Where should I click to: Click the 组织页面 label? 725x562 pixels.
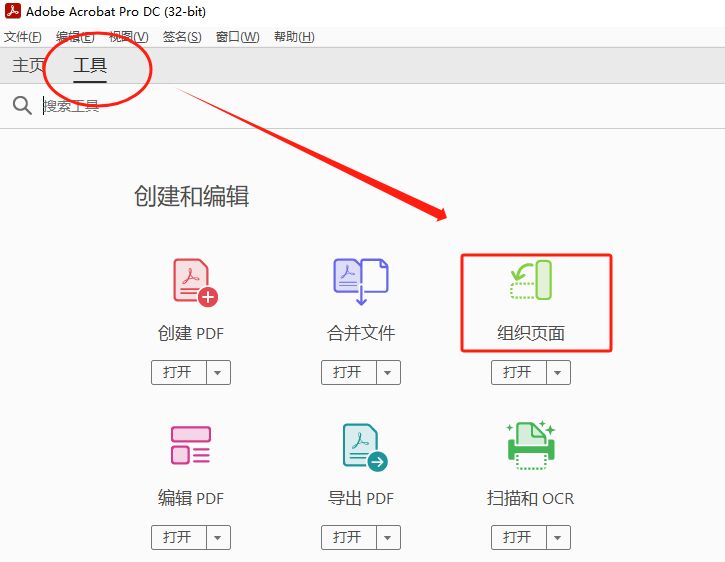(x=531, y=333)
